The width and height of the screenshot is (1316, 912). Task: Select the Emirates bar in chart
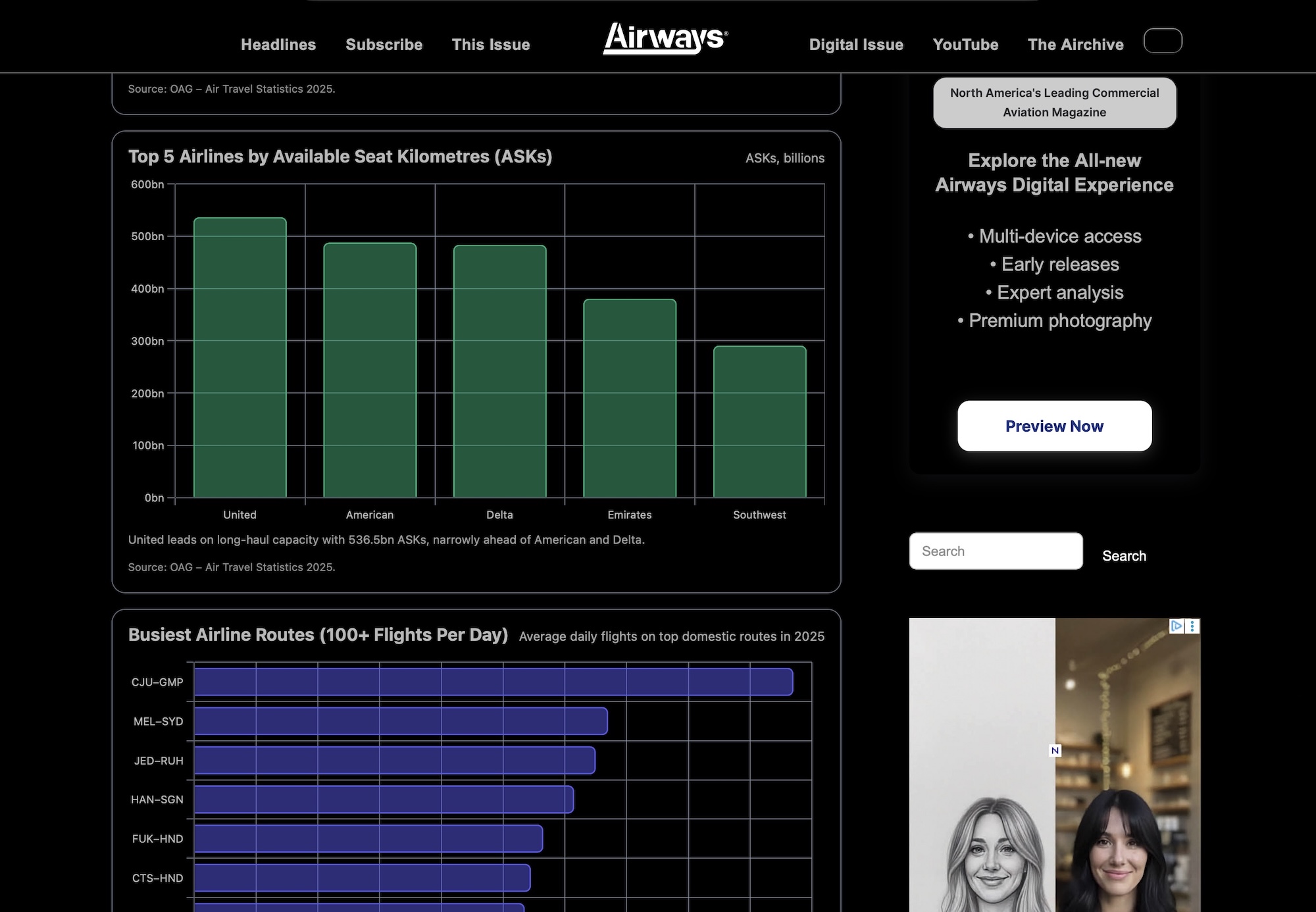(630, 398)
